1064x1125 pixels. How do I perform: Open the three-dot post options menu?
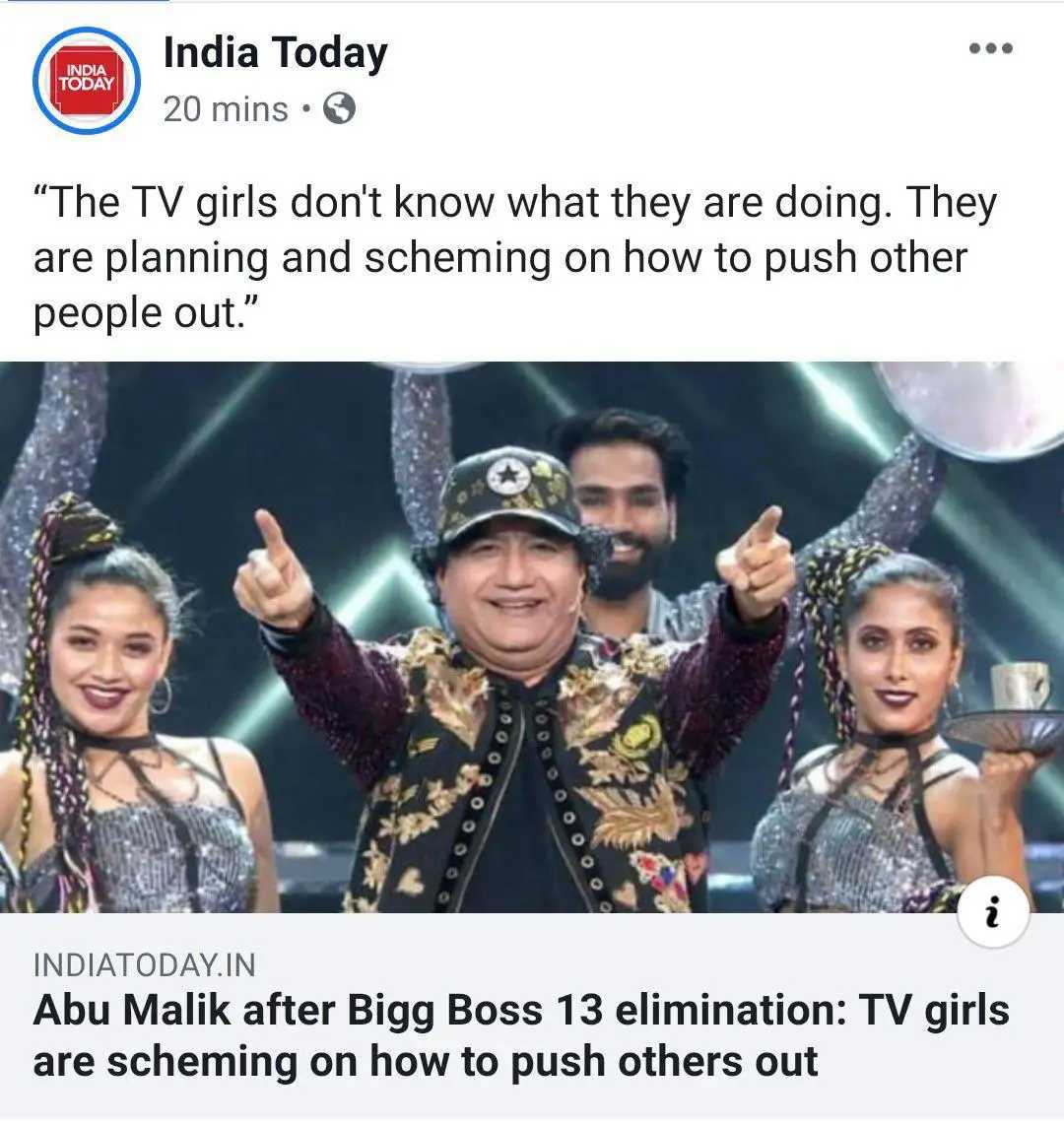[990, 48]
